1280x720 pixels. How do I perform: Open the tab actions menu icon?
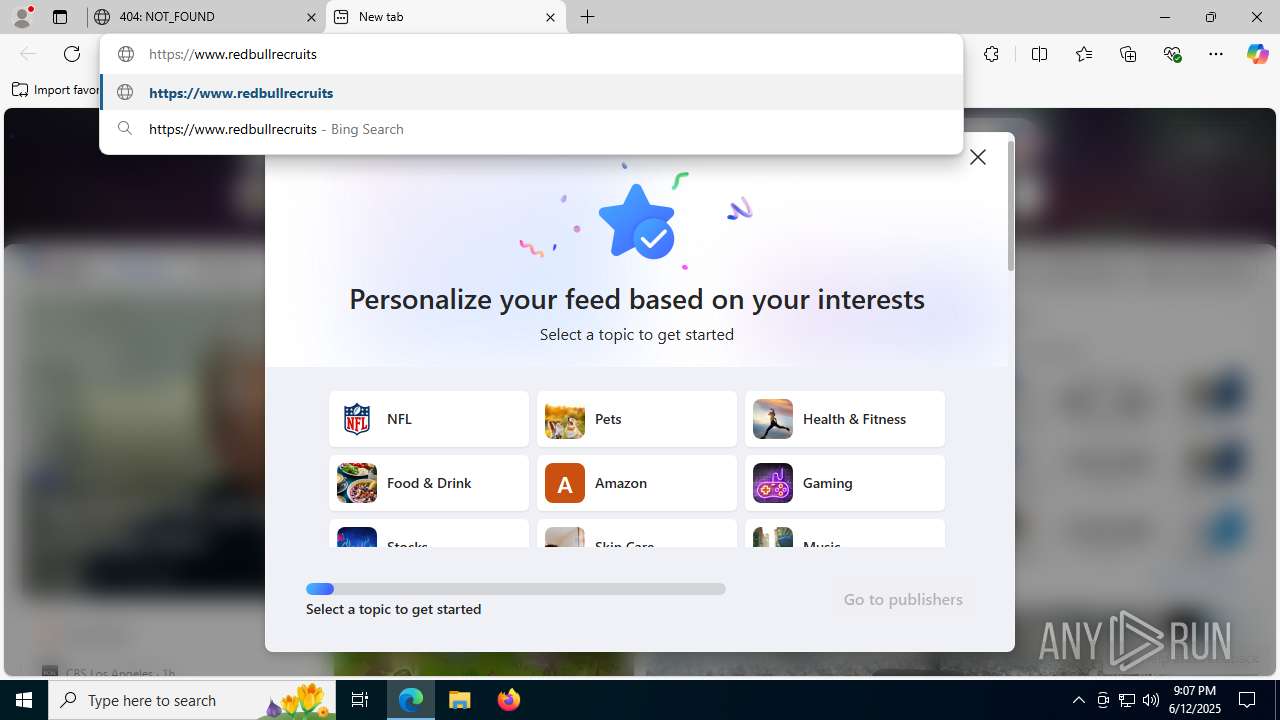click(x=60, y=17)
